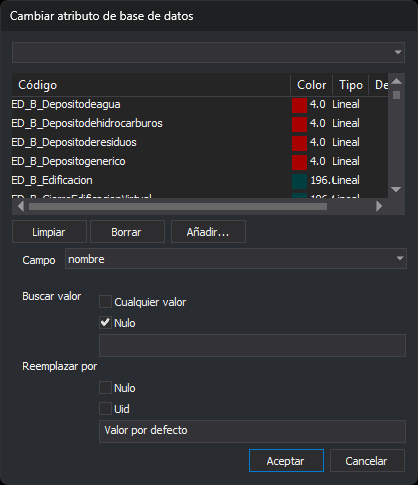
Task: Select the ED_B_Depositoderesiduos row
Action: pyautogui.click(x=200, y=142)
